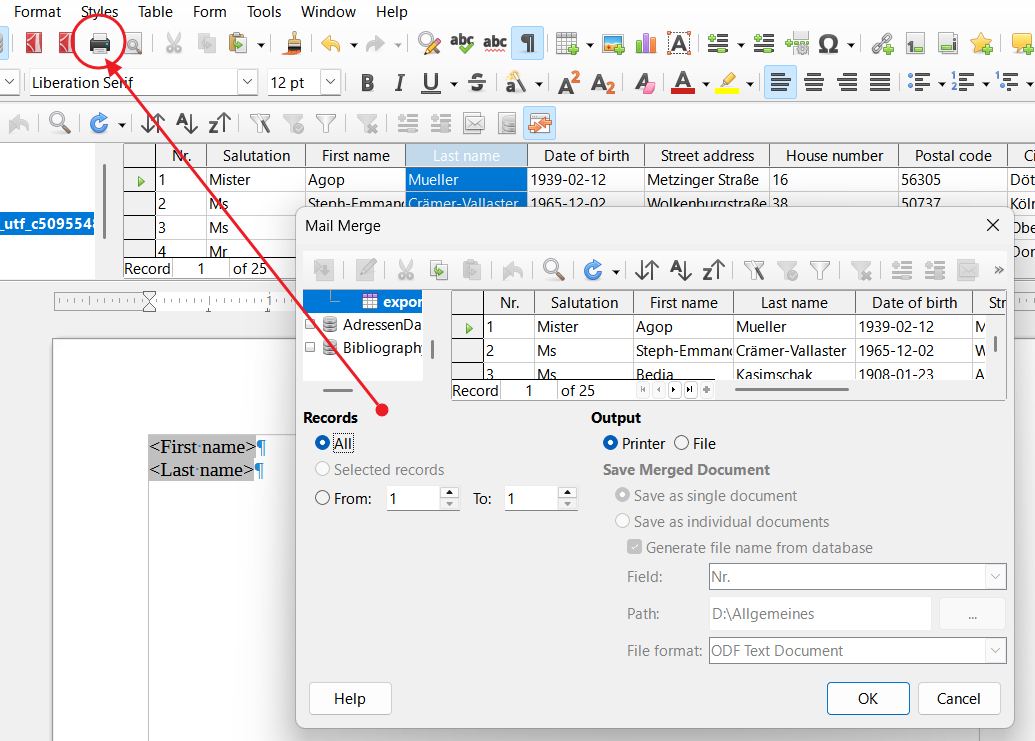Close the Mail Merge dialog
This screenshot has height=741, width=1035.
(993, 226)
